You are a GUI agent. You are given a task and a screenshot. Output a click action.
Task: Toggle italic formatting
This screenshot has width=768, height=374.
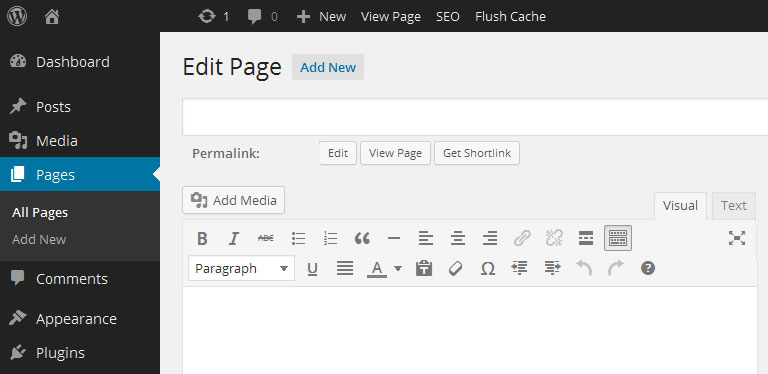(x=234, y=238)
